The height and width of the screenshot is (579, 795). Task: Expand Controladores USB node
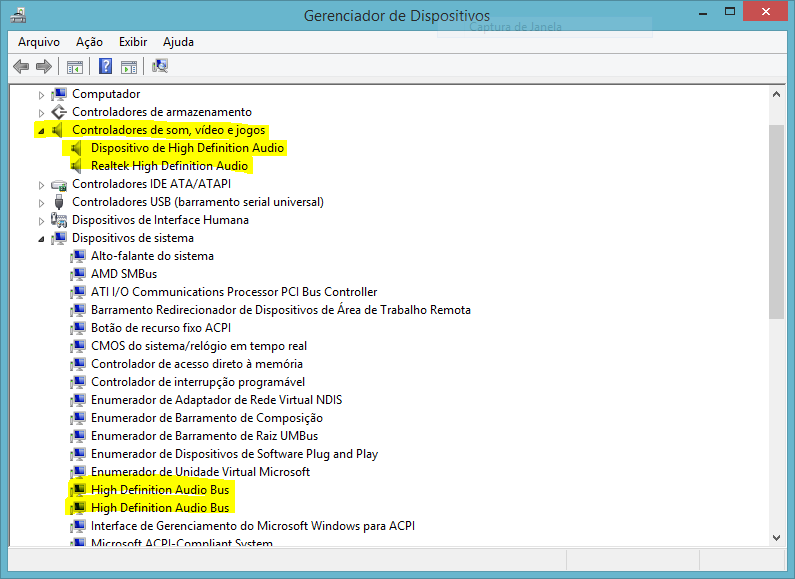42,203
